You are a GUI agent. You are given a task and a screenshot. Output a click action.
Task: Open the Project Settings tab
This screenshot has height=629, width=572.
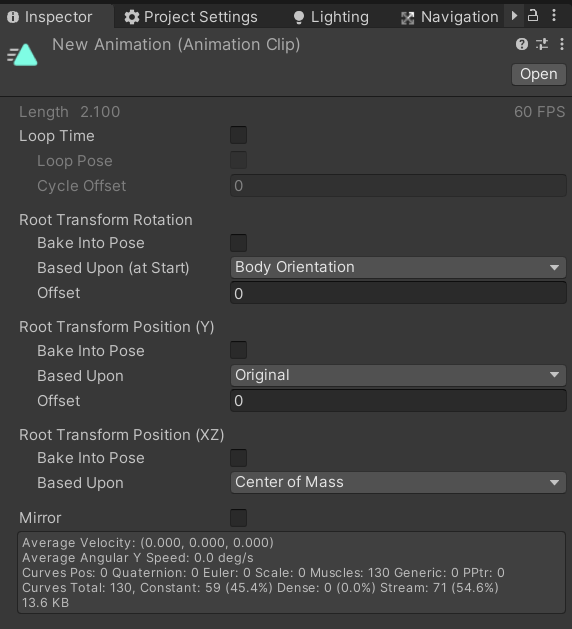(x=191, y=17)
